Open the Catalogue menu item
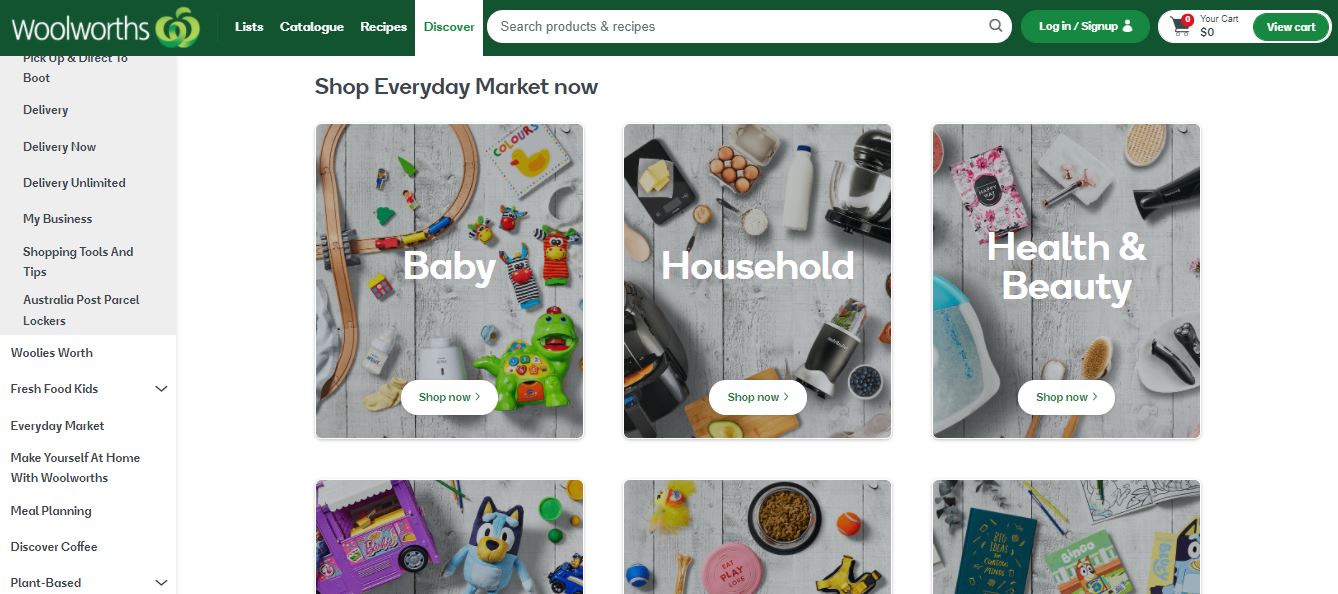Viewport: 1338px width, 594px height. coord(312,27)
